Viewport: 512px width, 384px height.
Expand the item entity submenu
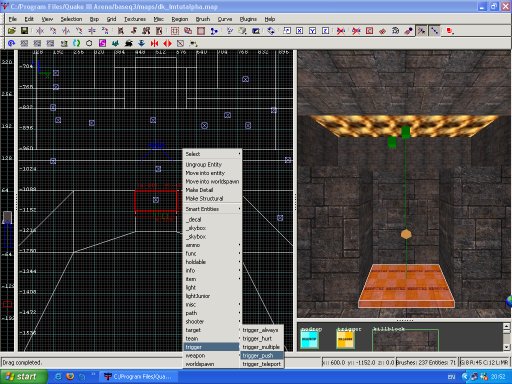click(x=213, y=279)
